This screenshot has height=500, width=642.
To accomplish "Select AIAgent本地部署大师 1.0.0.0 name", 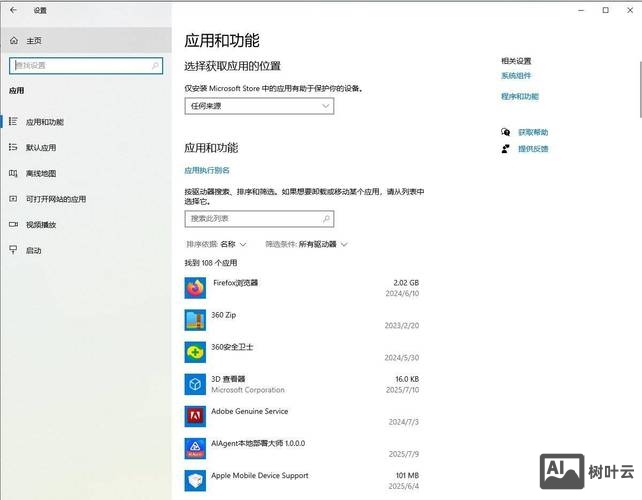I will [258, 443].
